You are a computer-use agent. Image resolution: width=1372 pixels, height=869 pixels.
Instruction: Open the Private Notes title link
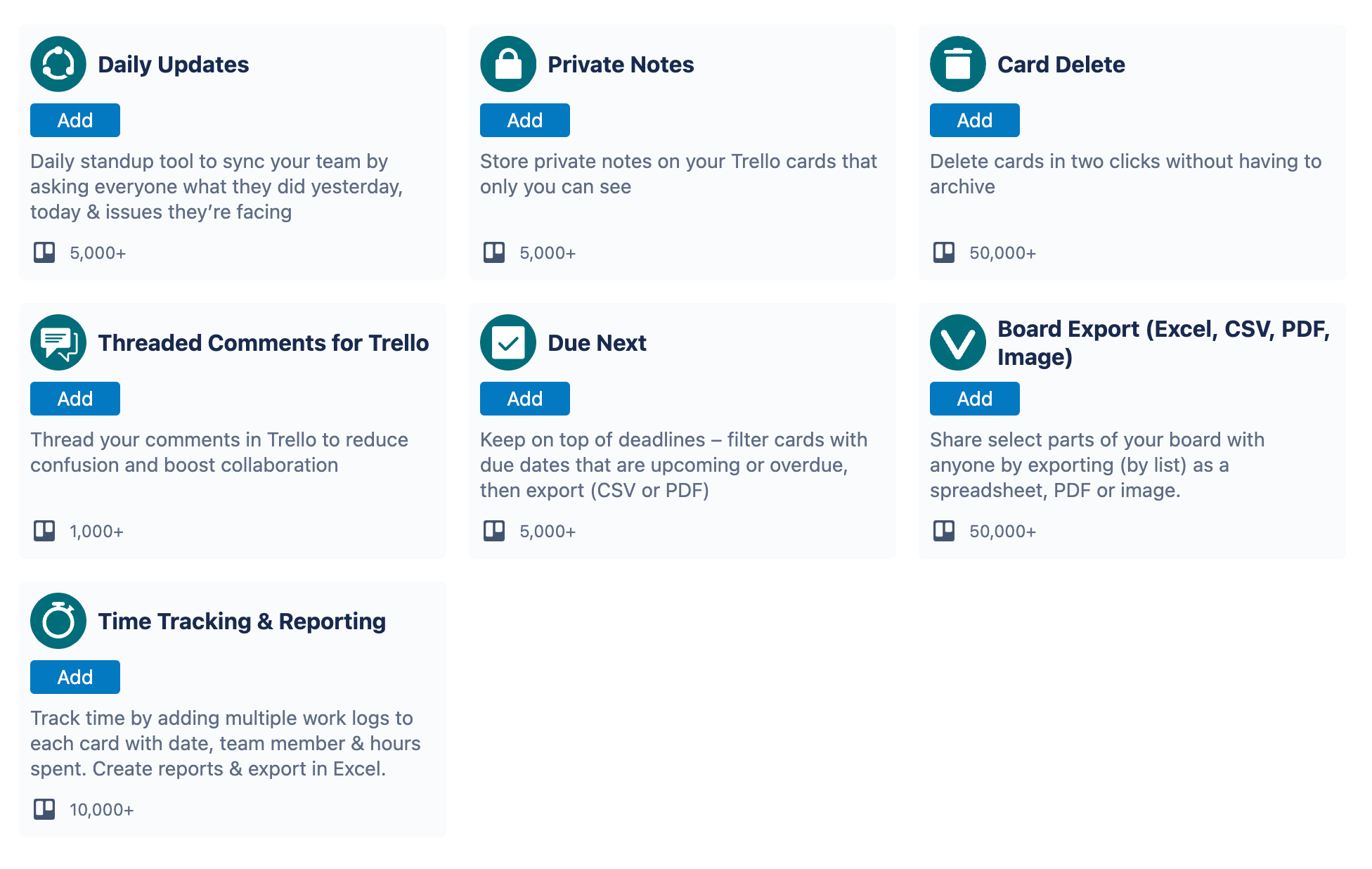coord(621,64)
